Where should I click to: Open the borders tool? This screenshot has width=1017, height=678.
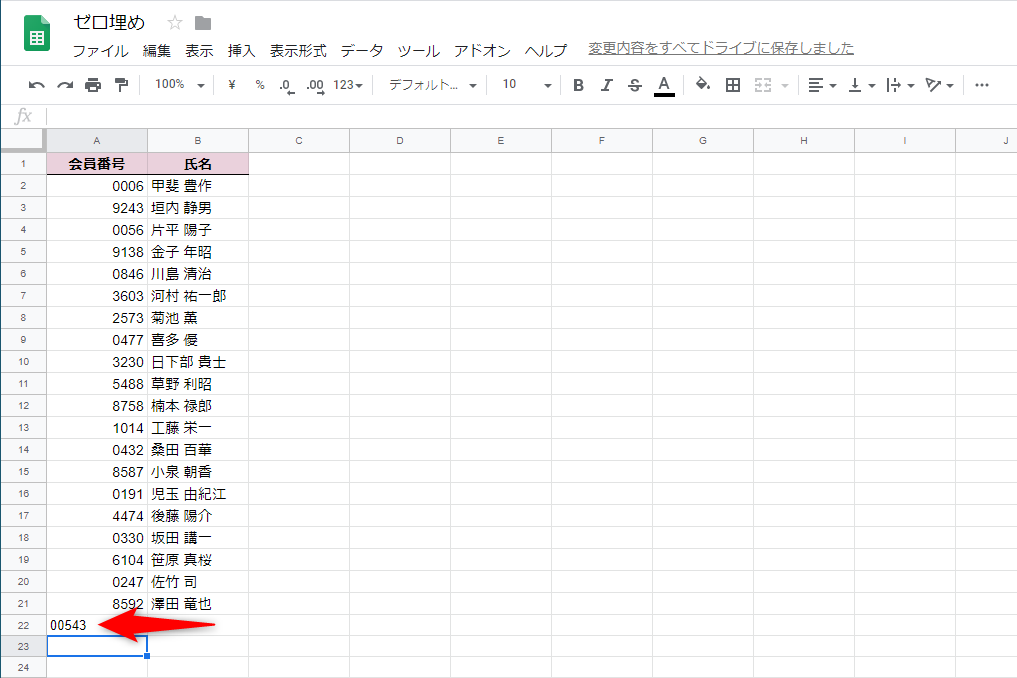(x=733, y=85)
